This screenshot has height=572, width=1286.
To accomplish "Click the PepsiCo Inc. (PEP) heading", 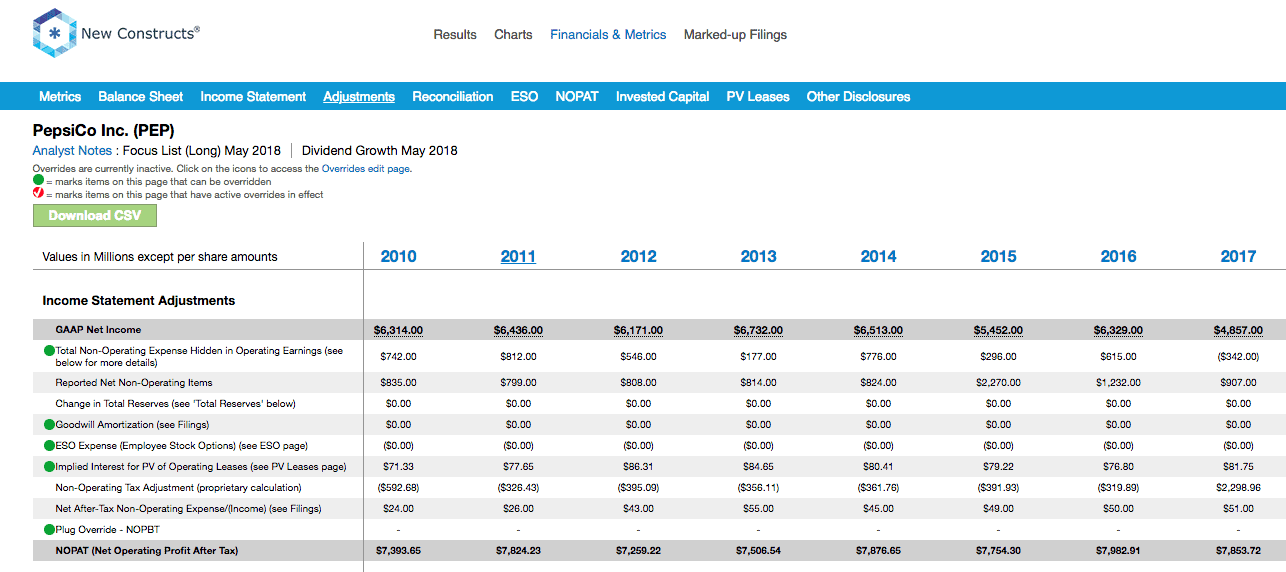I will (104, 130).
